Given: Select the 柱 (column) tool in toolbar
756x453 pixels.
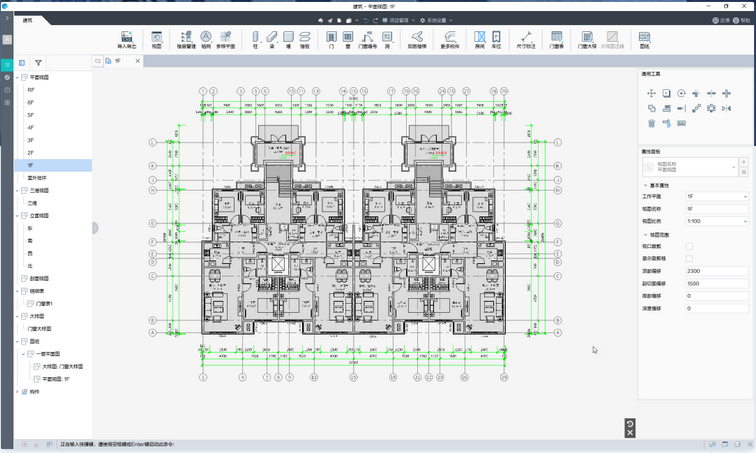Looking at the screenshot, I should (255, 39).
